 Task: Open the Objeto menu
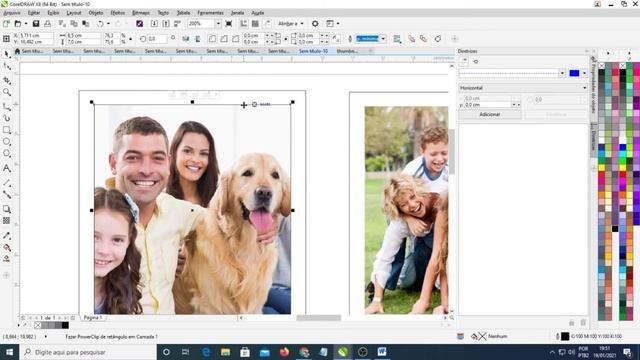click(x=96, y=13)
